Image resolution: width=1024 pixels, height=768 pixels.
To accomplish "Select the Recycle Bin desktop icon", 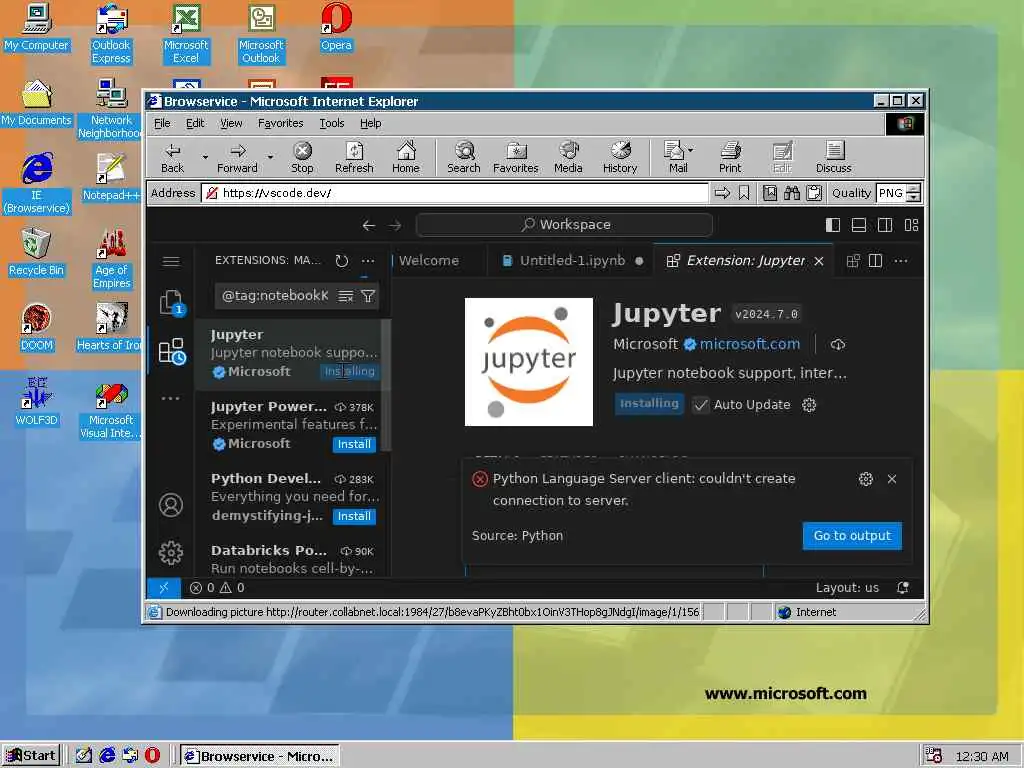I will click(37, 253).
